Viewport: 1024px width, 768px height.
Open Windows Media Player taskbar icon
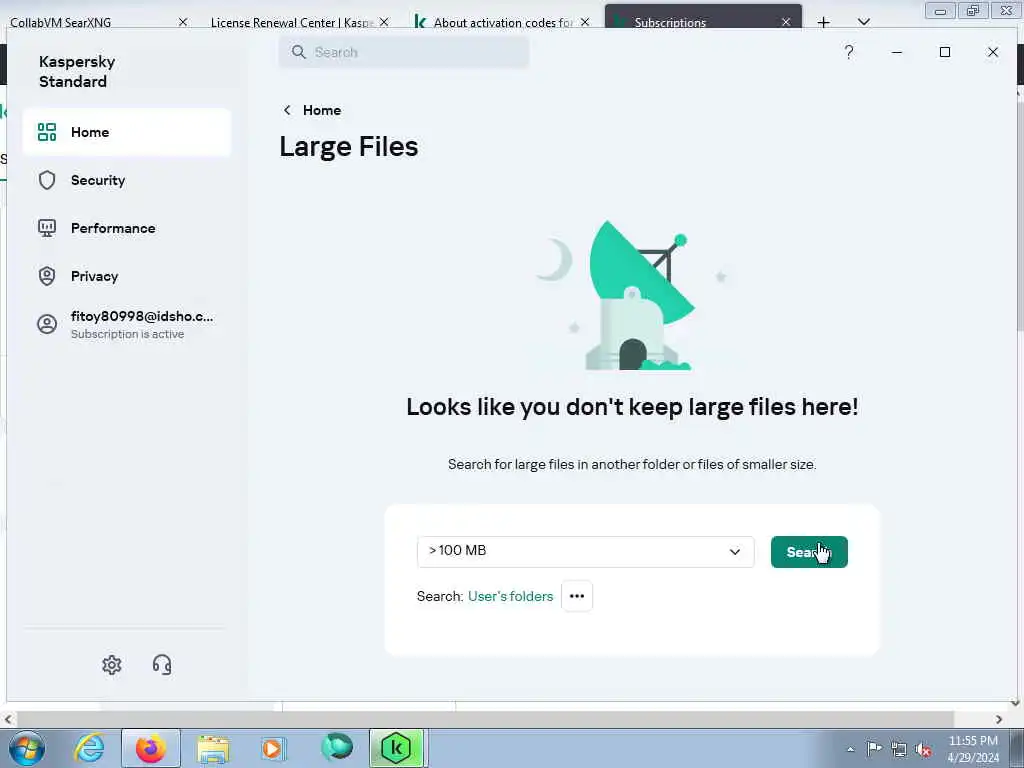(x=272, y=748)
